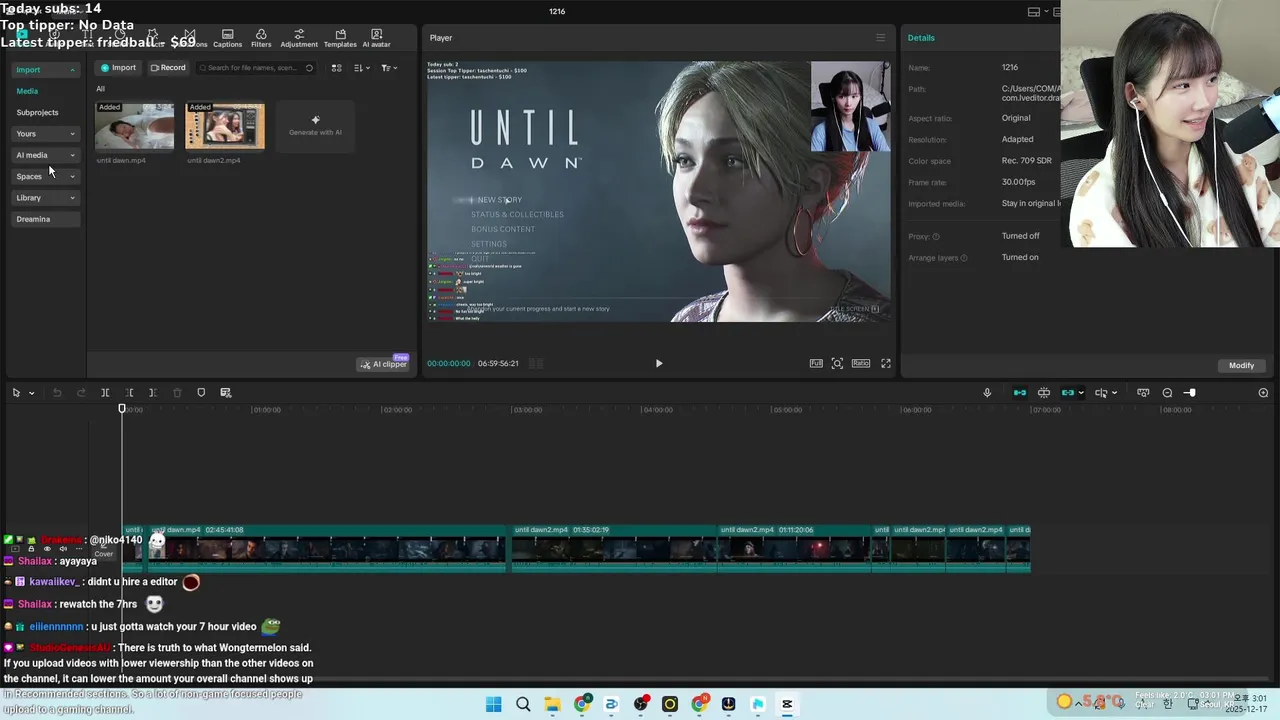Expand the Library section

pyautogui.click(x=45, y=198)
